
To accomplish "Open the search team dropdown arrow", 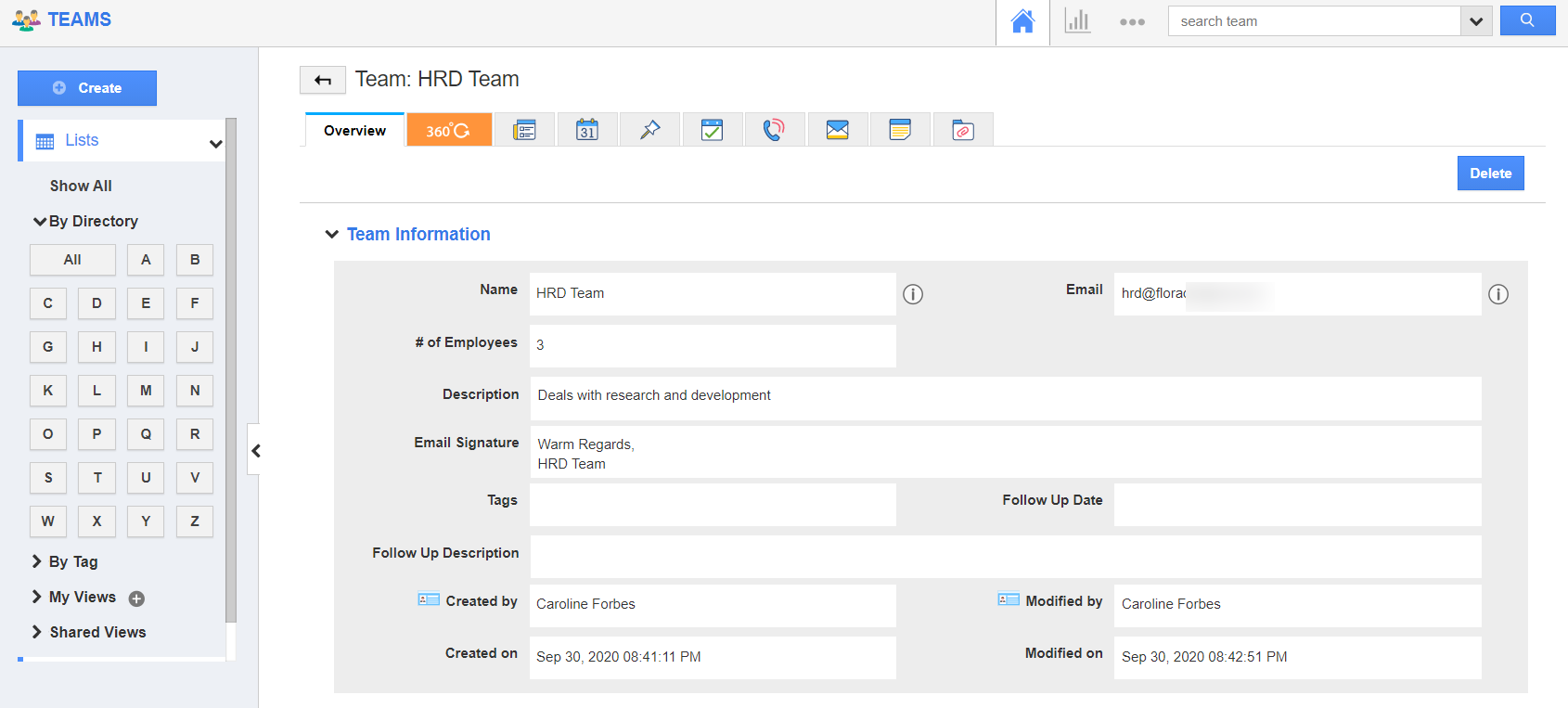I will tap(1476, 21).
